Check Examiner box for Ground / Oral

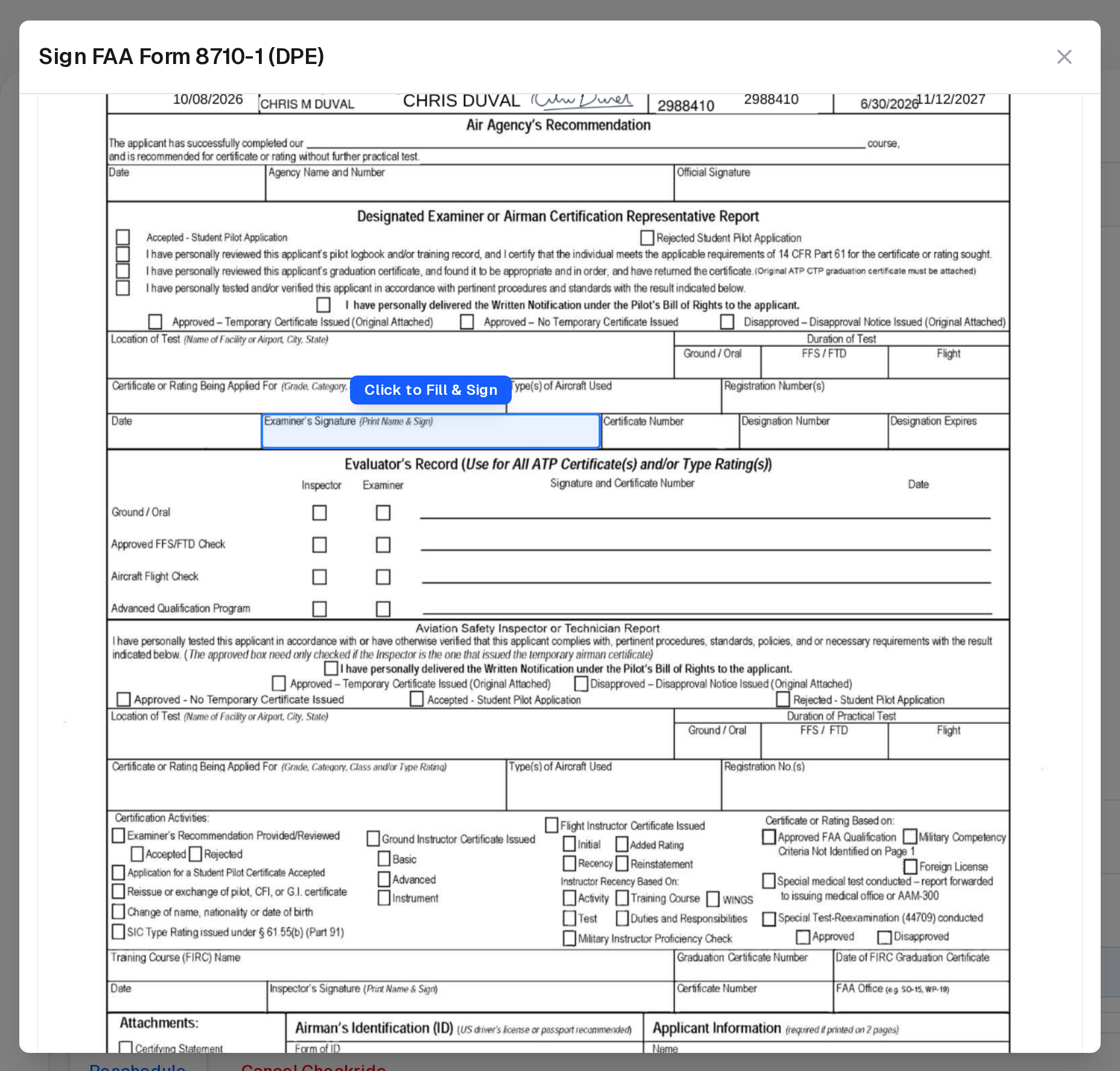click(x=383, y=513)
